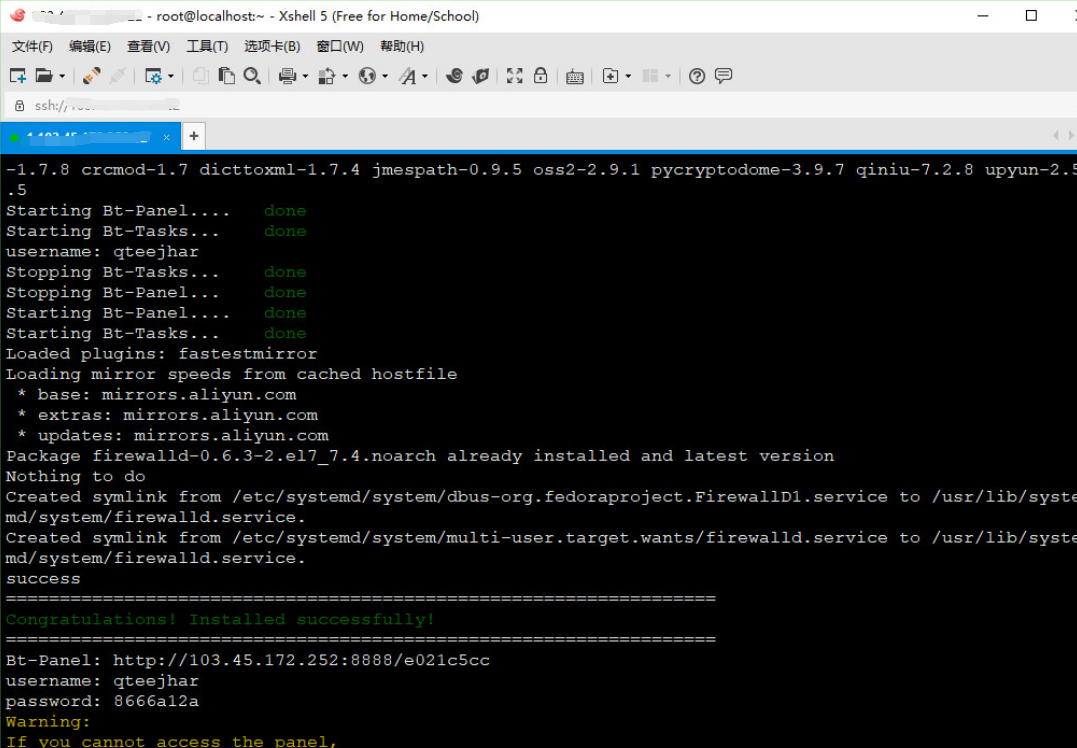Click the '* extras: mirrors.aliyun.com' line
This screenshot has height=748, width=1077.
click(168, 416)
